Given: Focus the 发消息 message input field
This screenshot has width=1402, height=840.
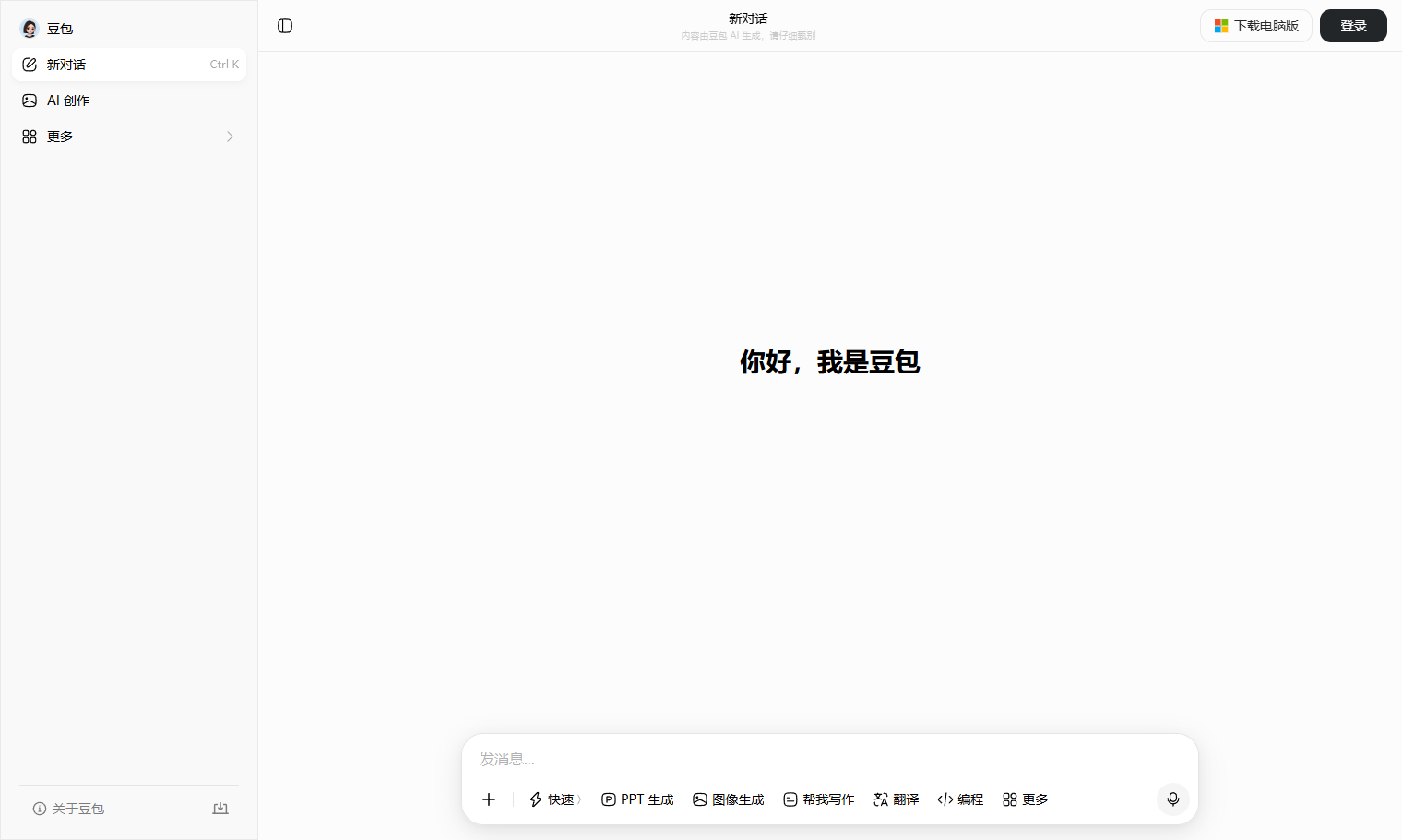Looking at the screenshot, I should pos(830,759).
